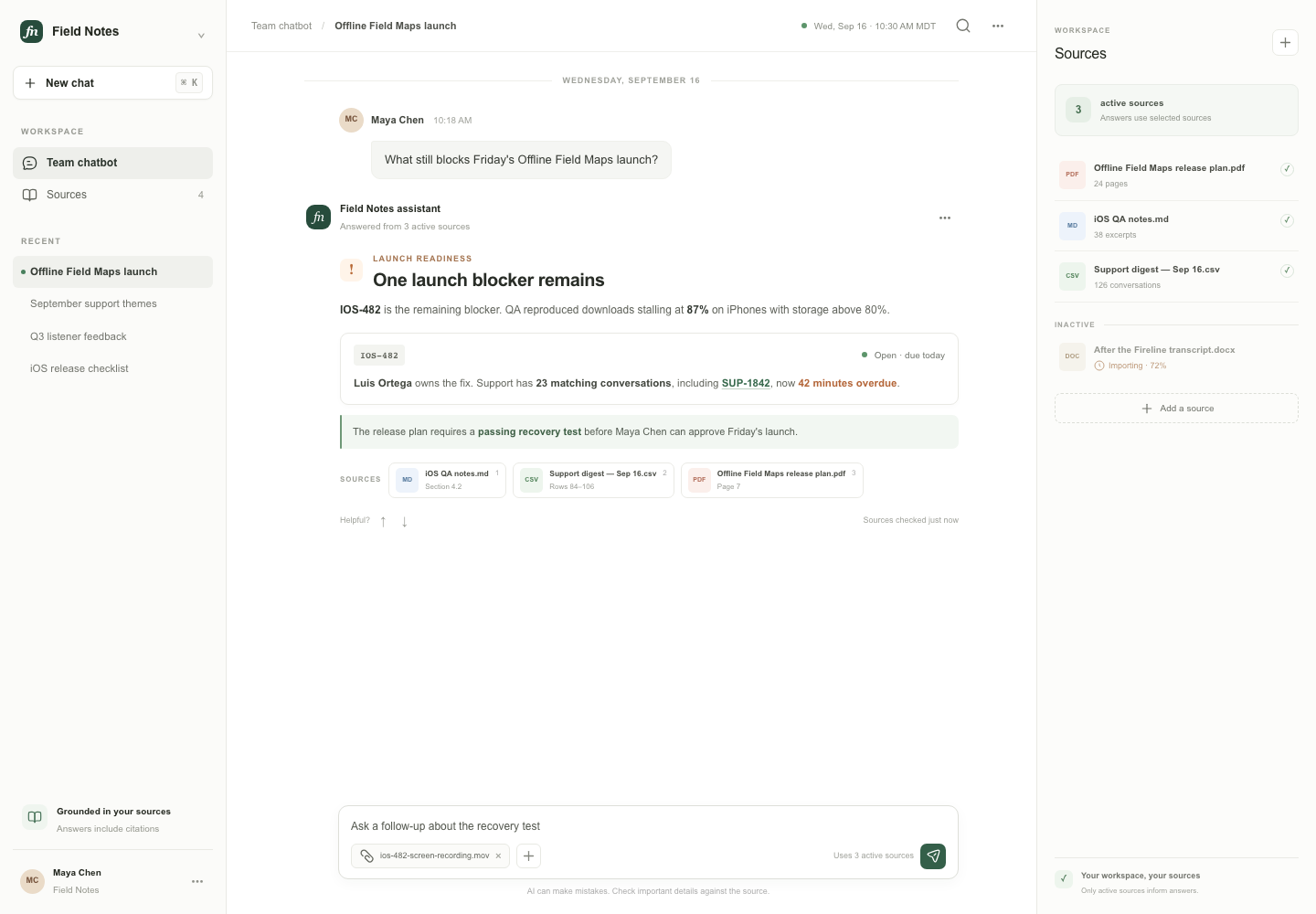
Task: Open the assistant message options menu
Action: (945, 218)
